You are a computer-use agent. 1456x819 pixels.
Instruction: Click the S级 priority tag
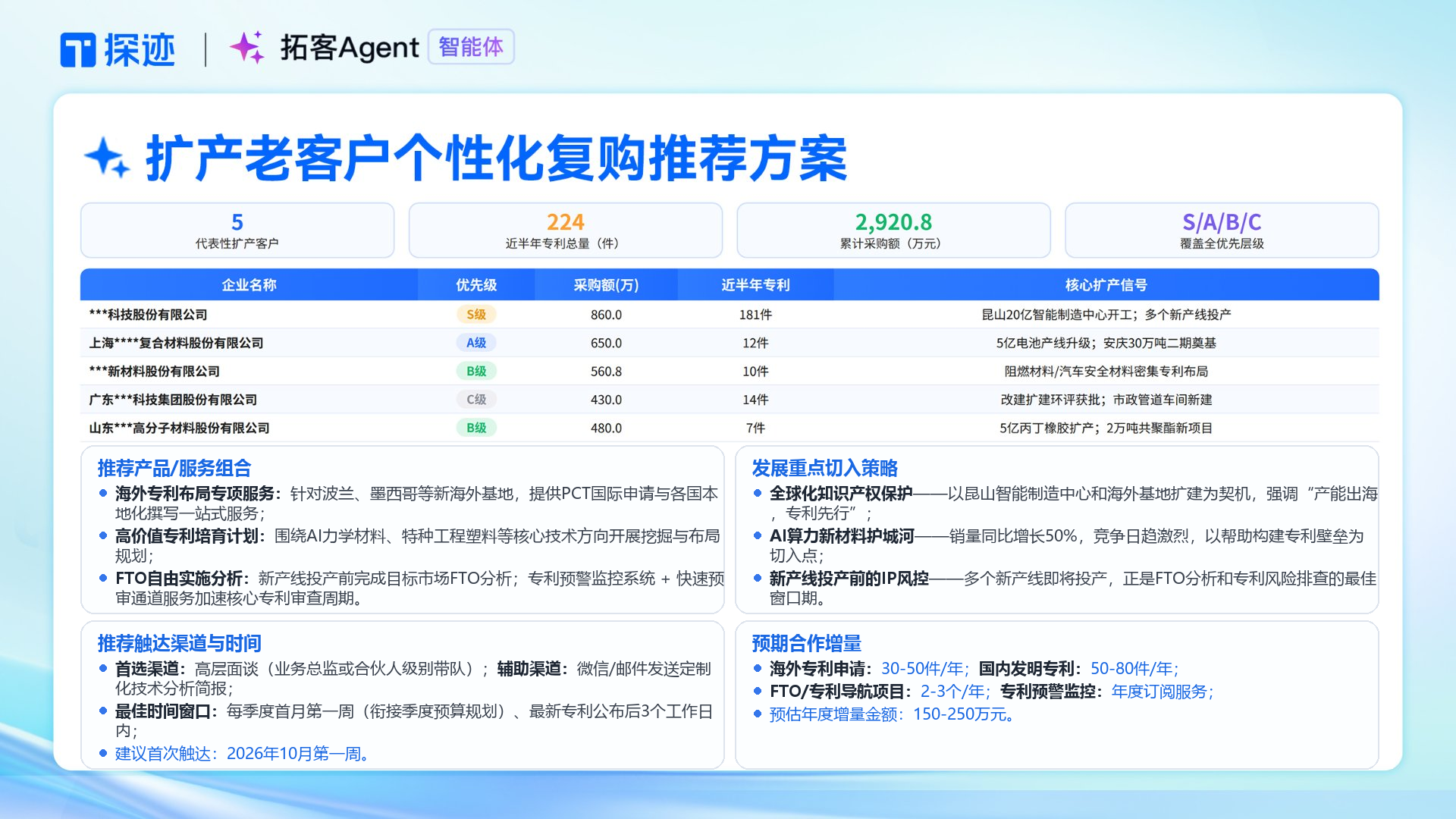click(x=476, y=314)
